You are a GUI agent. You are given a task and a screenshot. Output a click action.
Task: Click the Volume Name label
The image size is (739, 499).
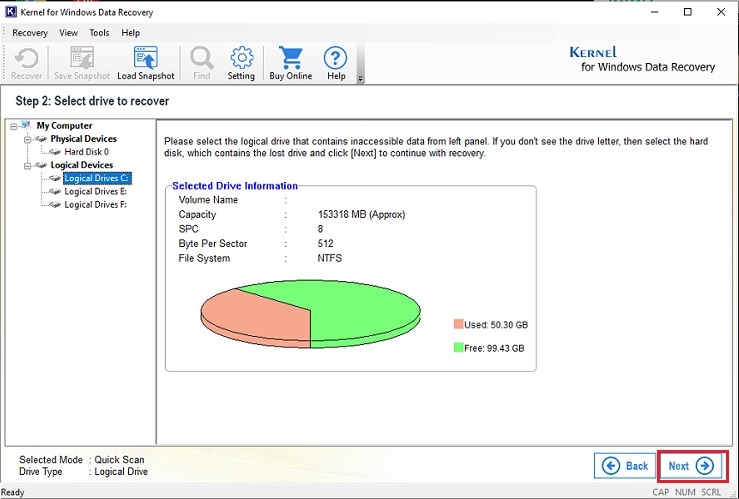[x=208, y=200]
